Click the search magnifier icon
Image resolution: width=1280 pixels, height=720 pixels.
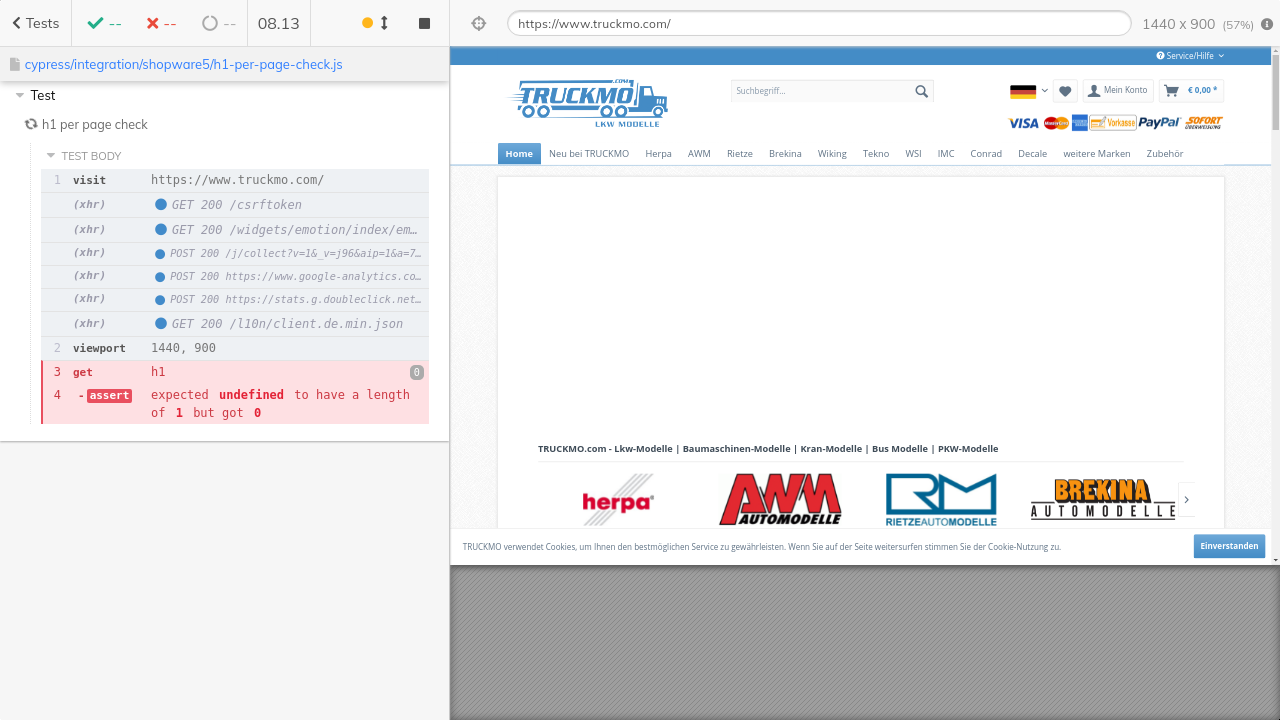click(x=921, y=91)
